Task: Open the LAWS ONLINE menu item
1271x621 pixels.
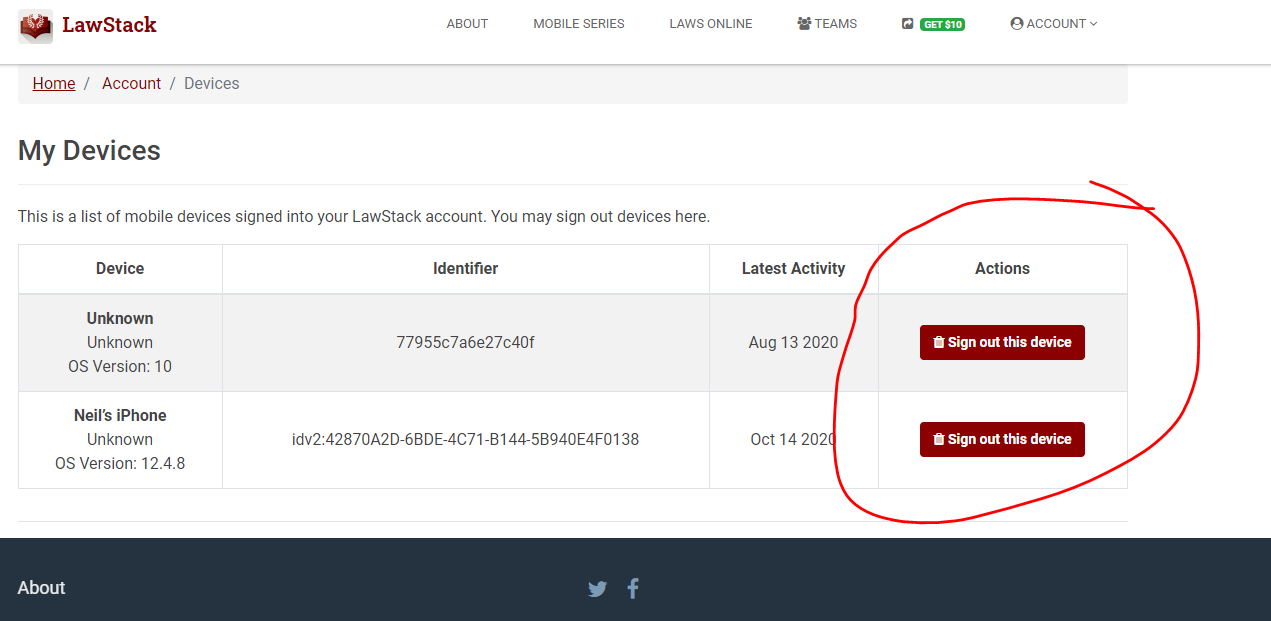Action: pos(711,24)
